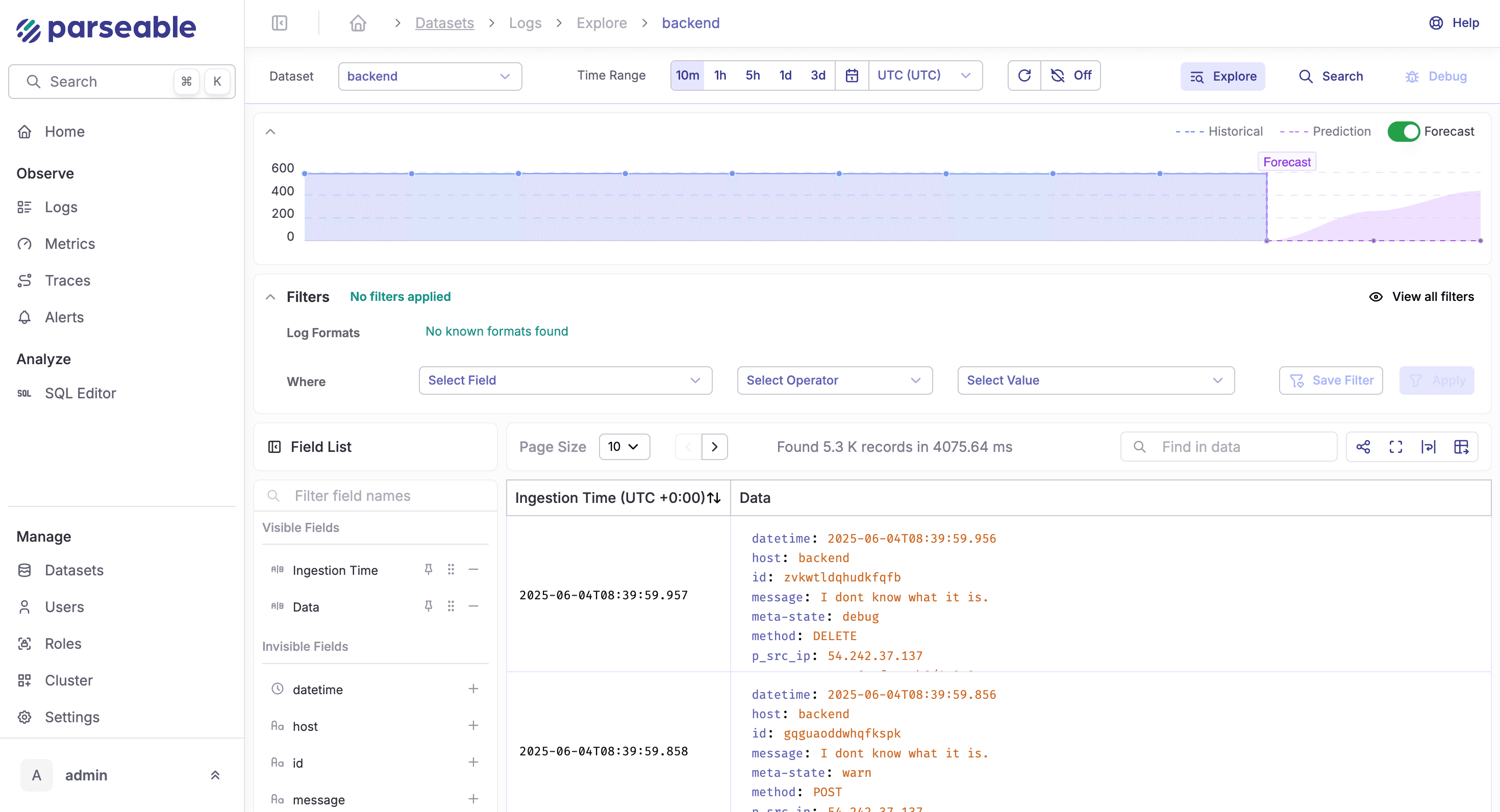Viewport: 1500px width, 812px height.
Task: Select the Logs section in sidebar
Action: 61,207
